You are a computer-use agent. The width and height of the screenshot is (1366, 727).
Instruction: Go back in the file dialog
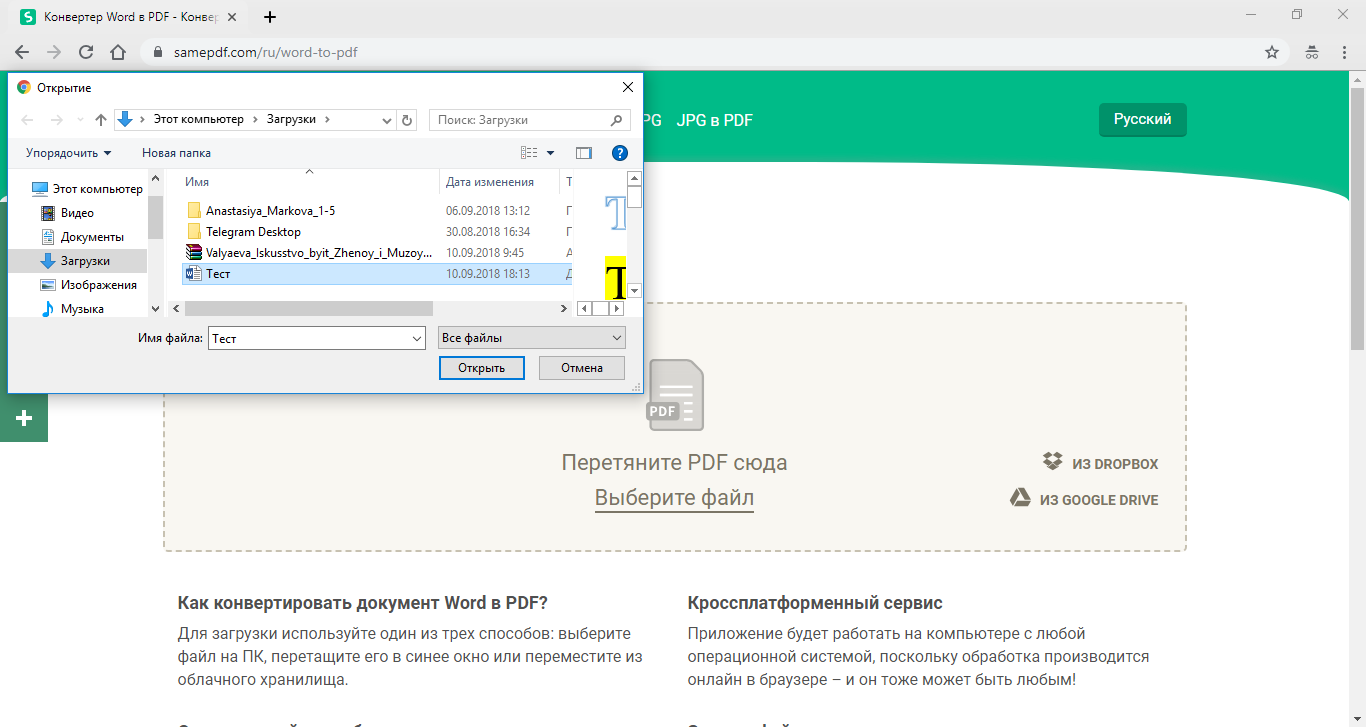pyautogui.click(x=27, y=120)
